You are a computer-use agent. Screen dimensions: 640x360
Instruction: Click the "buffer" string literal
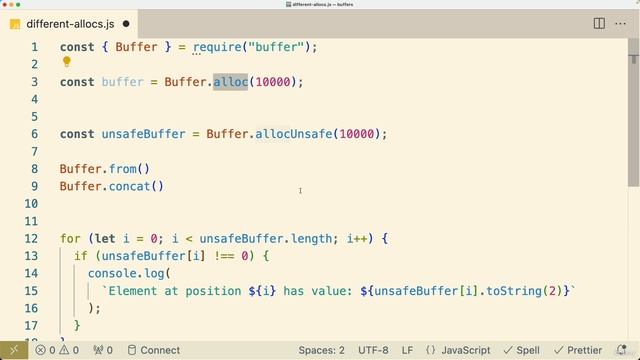(x=276, y=47)
